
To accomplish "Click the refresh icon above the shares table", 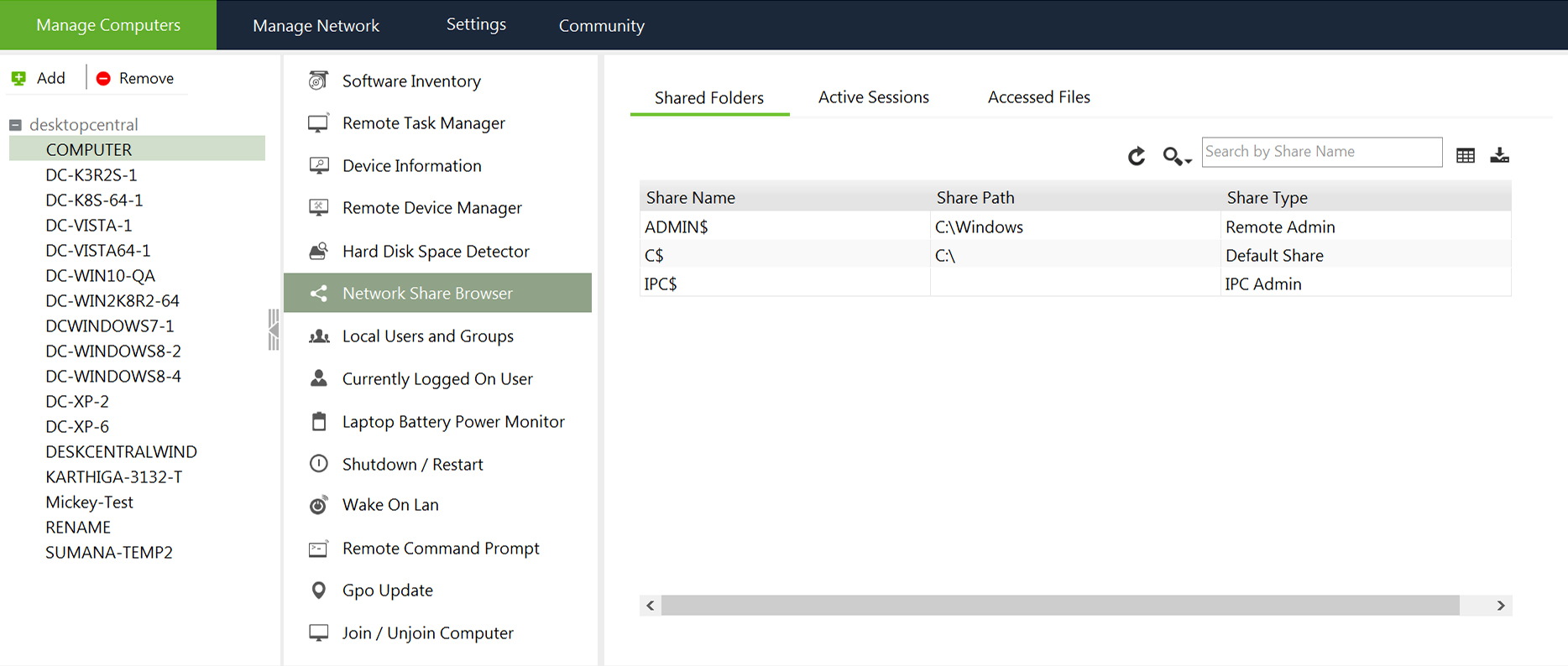I will tap(1137, 156).
